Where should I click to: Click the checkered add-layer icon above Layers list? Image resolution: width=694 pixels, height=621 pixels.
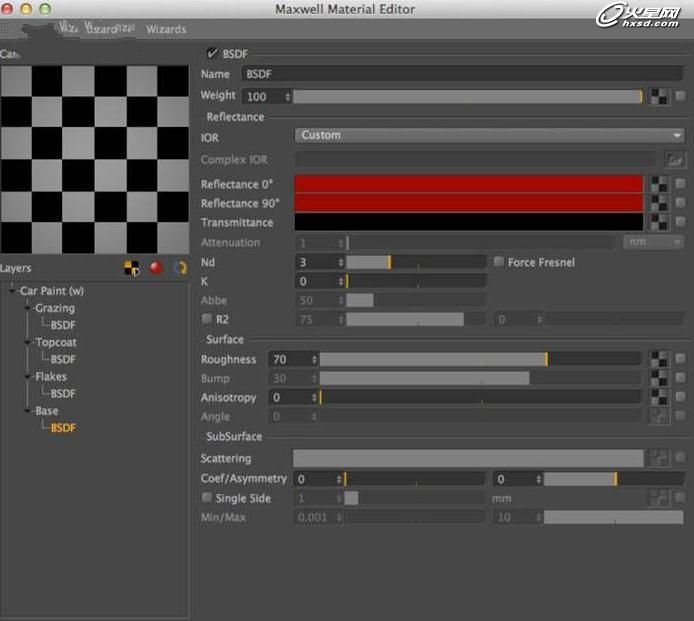point(131,268)
